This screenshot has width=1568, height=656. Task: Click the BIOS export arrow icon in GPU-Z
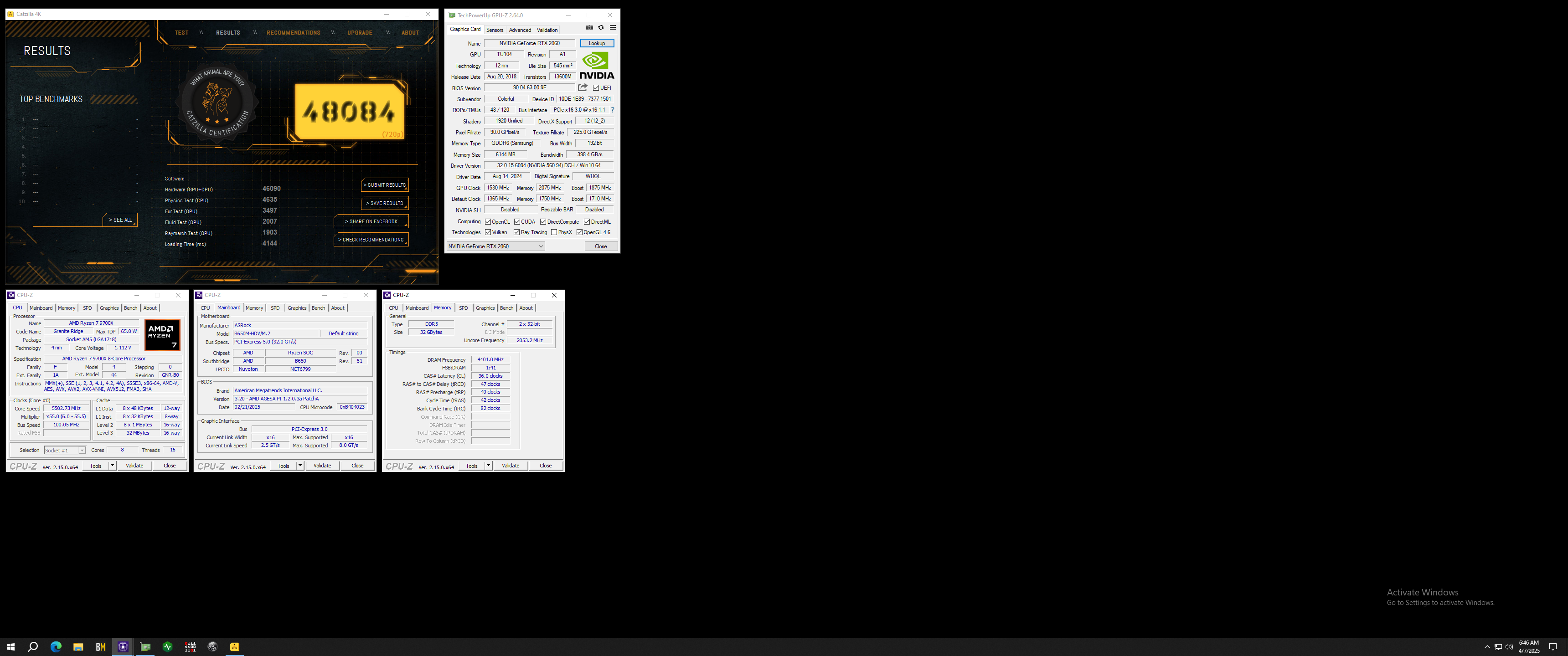click(583, 87)
